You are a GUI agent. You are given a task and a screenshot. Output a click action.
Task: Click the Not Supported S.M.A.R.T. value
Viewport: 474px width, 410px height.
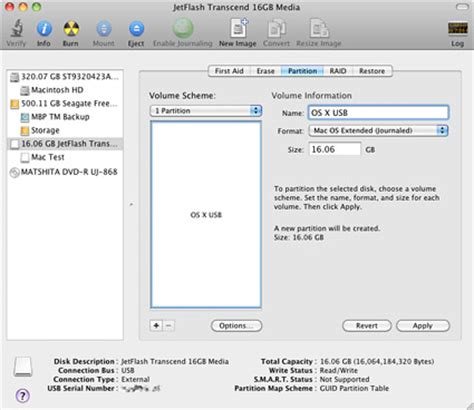pyautogui.click(x=344, y=380)
